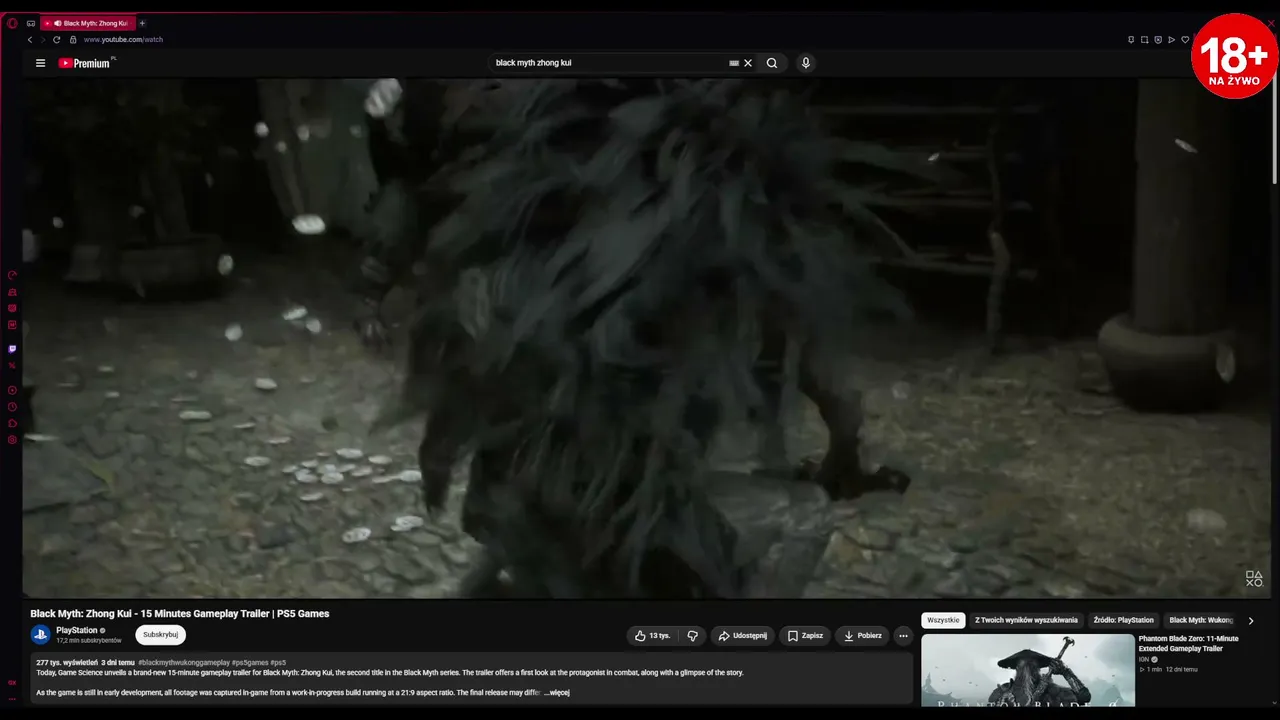Open the history clock in sidebar
1280x720 pixels.
click(12, 407)
